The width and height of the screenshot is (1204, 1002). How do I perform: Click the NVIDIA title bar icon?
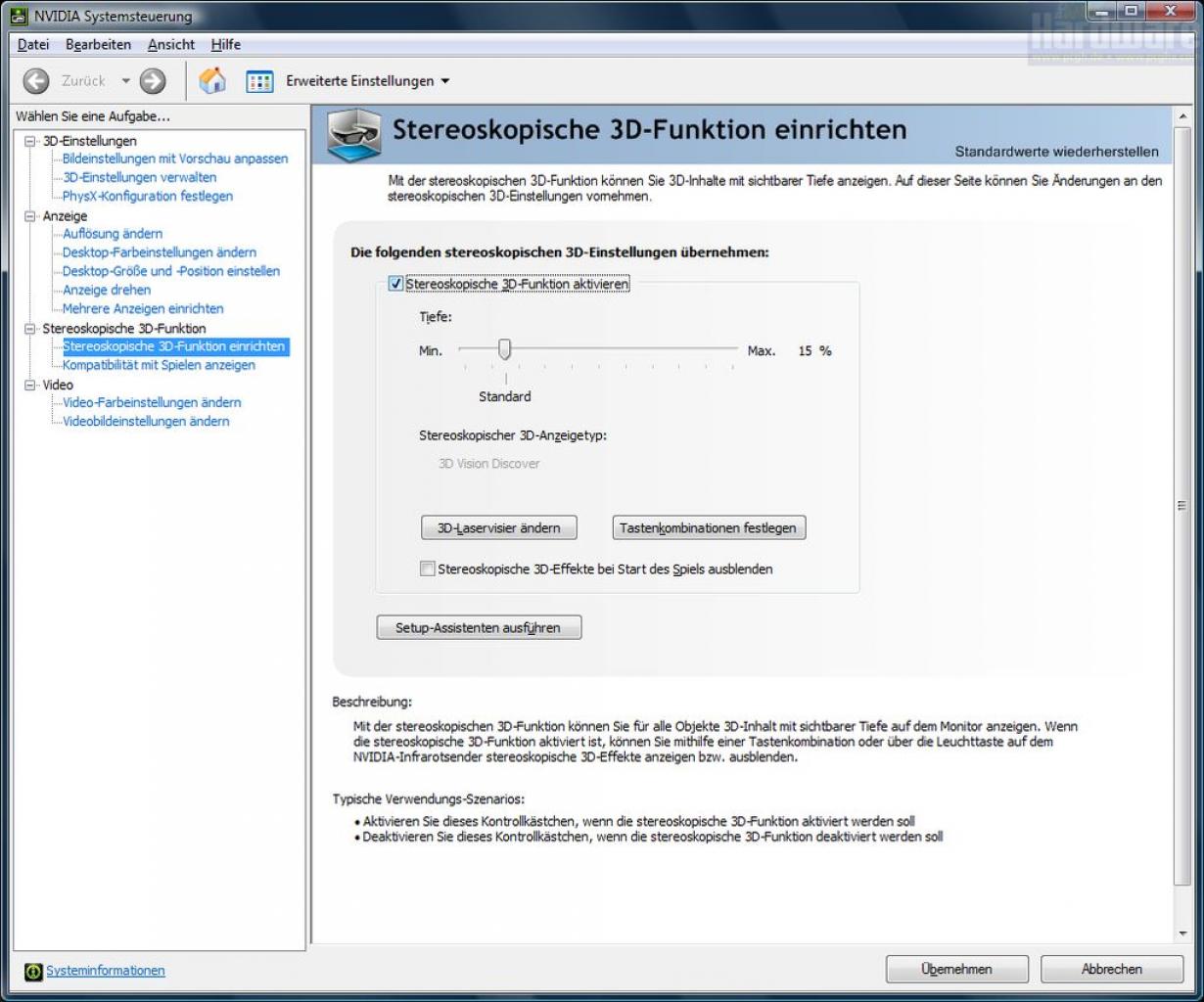pyautogui.click(x=19, y=16)
